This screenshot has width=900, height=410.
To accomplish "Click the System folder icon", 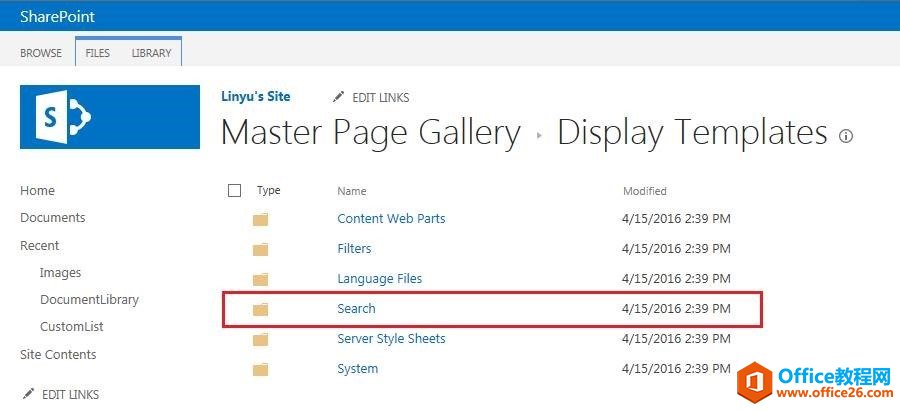I will pos(261,369).
